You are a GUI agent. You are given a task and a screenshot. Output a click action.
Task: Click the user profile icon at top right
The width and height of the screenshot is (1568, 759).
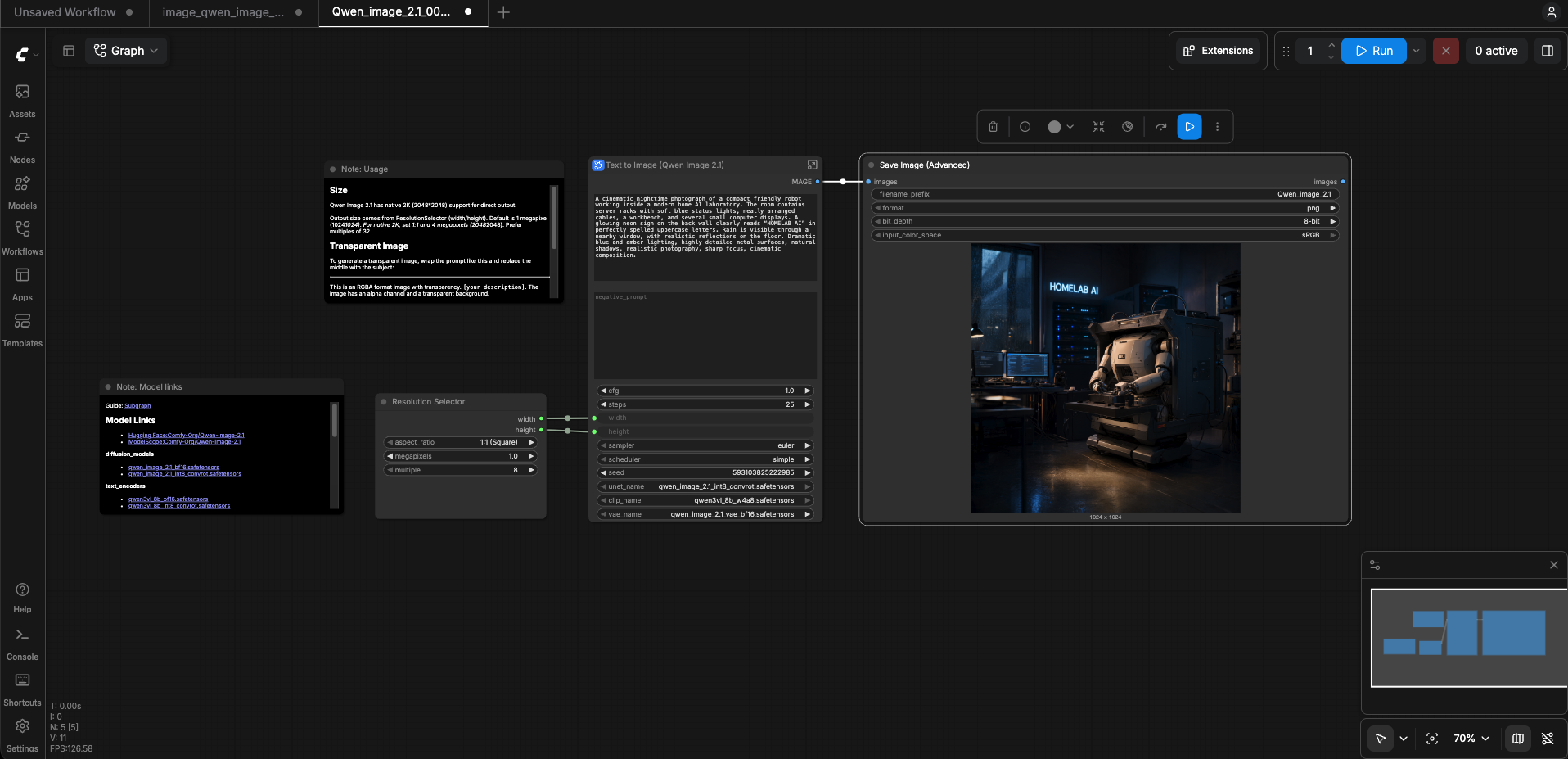click(1551, 12)
